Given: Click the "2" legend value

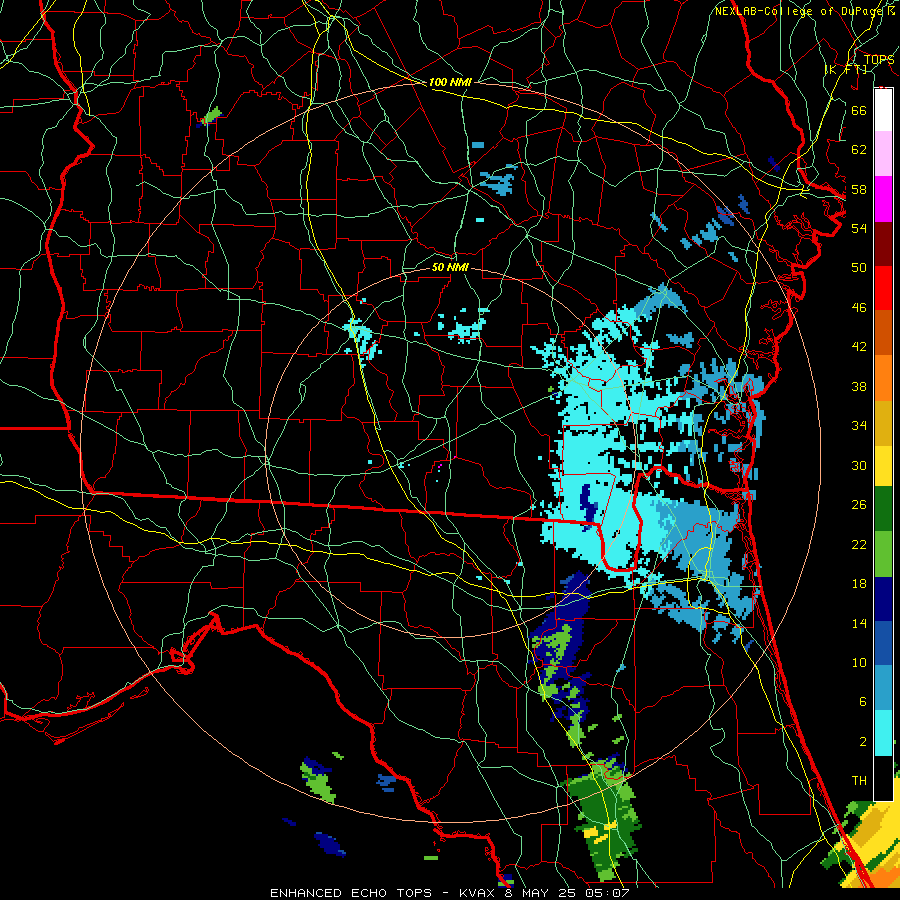Looking at the screenshot, I should pyautogui.click(x=862, y=742).
